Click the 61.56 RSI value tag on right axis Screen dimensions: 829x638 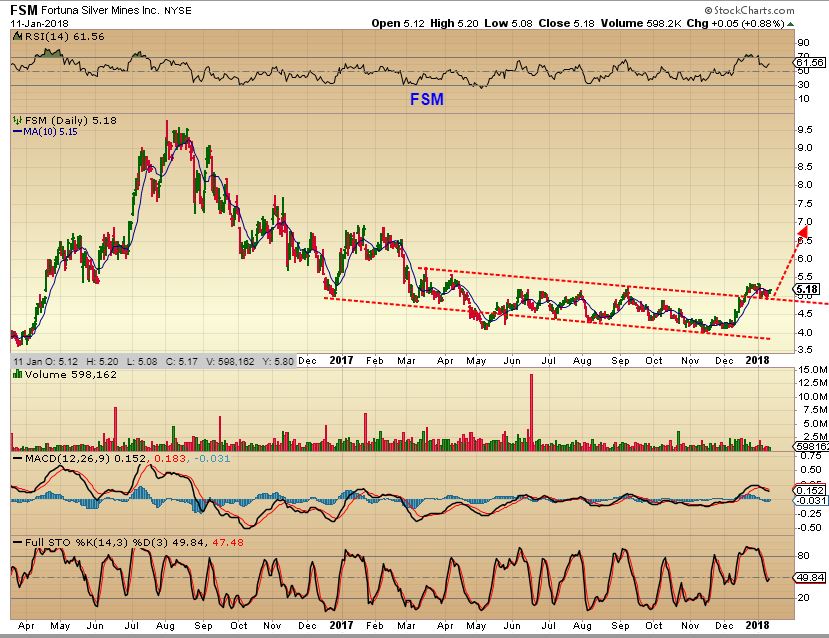pos(810,62)
